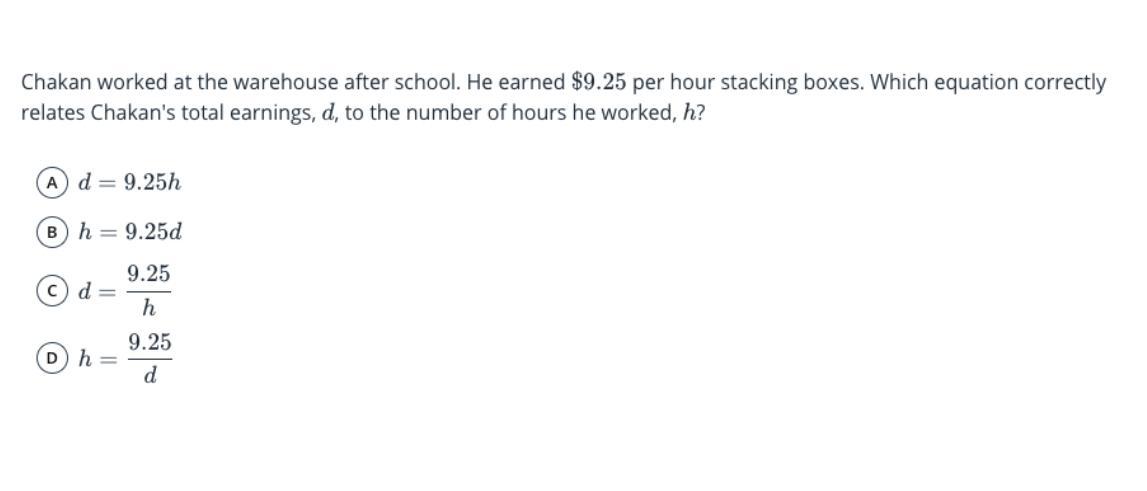The image size is (1147, 491).
Task: Click the numerator 9.25 in option D
Action: point(150,342)
